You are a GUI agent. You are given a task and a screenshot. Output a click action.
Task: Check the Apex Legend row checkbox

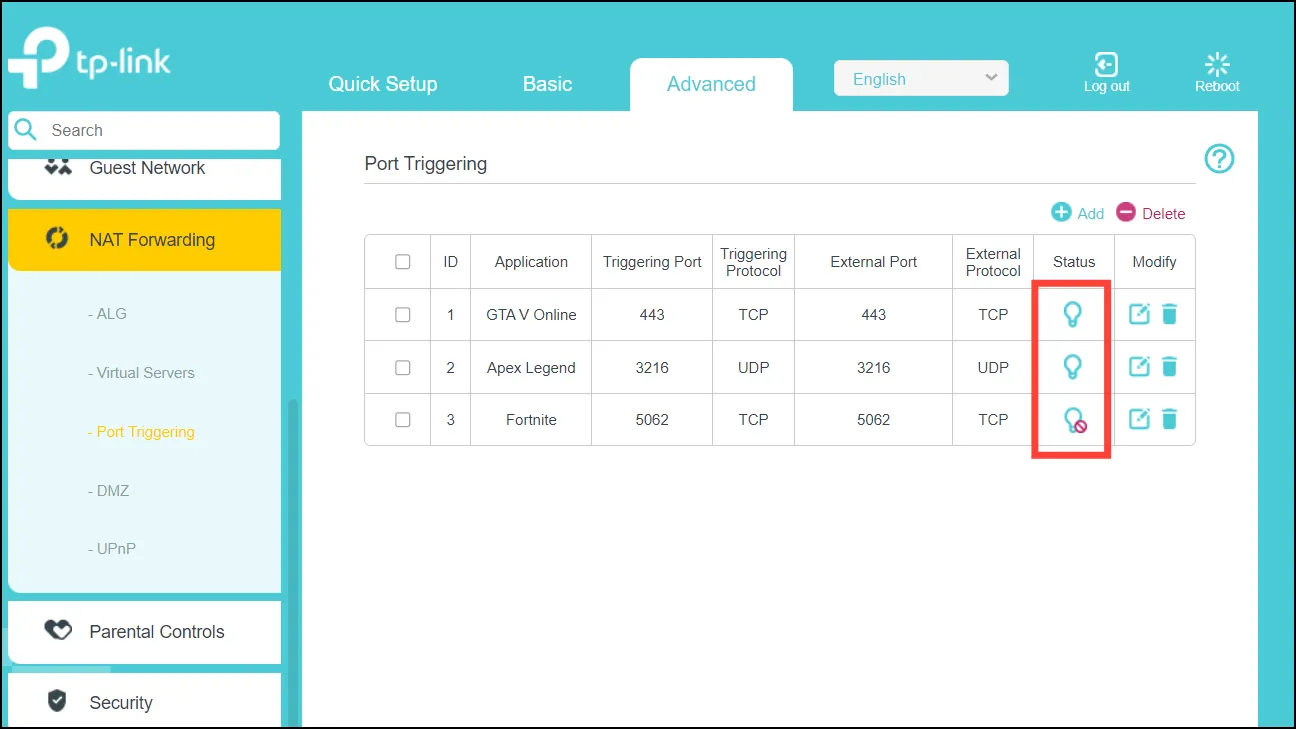point(403,367)
